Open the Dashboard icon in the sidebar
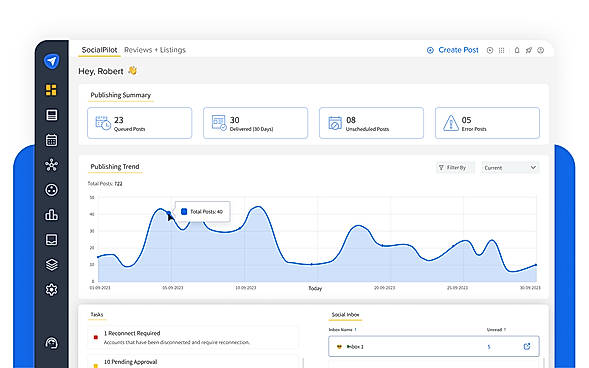Viewport: 589px width, 368px height. (51, 90)
